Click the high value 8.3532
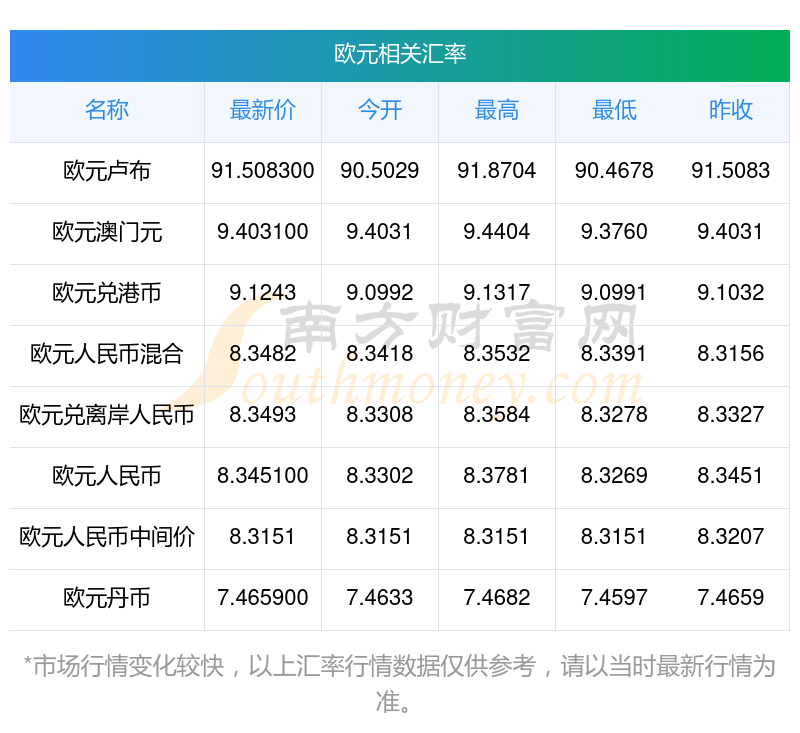This screenshot has height=733, width=800. pos(497,353)
